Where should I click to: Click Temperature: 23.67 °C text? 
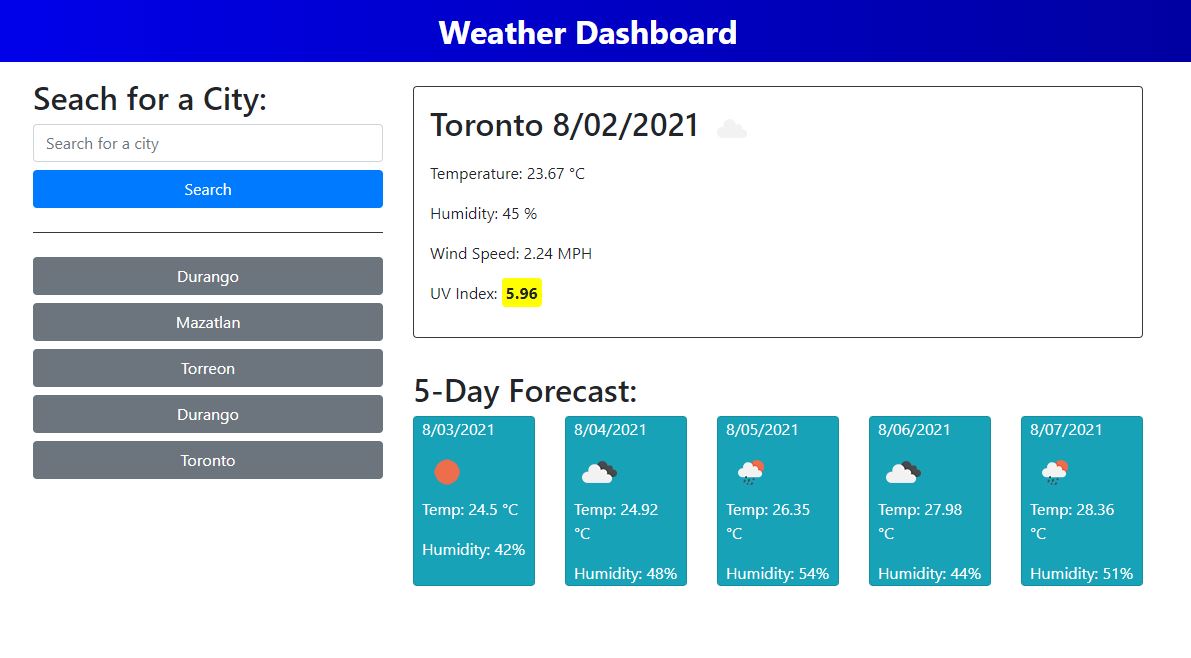[507, 174]
